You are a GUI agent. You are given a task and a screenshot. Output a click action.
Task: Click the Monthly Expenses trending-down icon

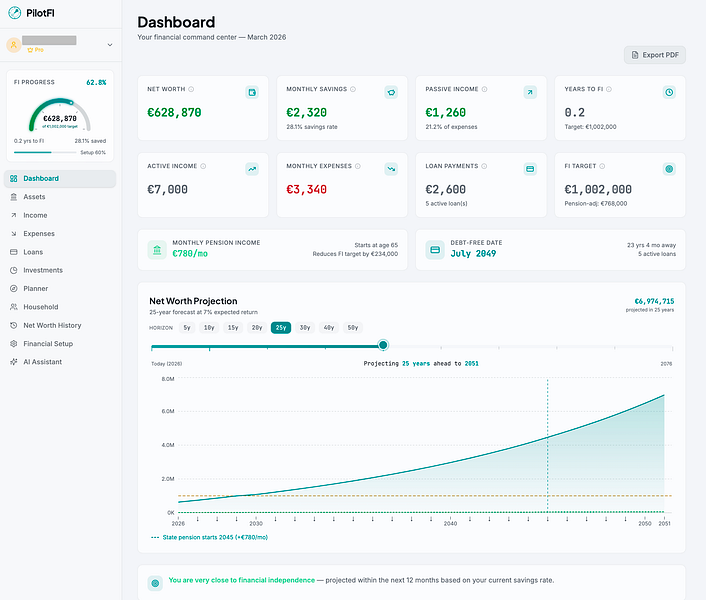[391, 170]
